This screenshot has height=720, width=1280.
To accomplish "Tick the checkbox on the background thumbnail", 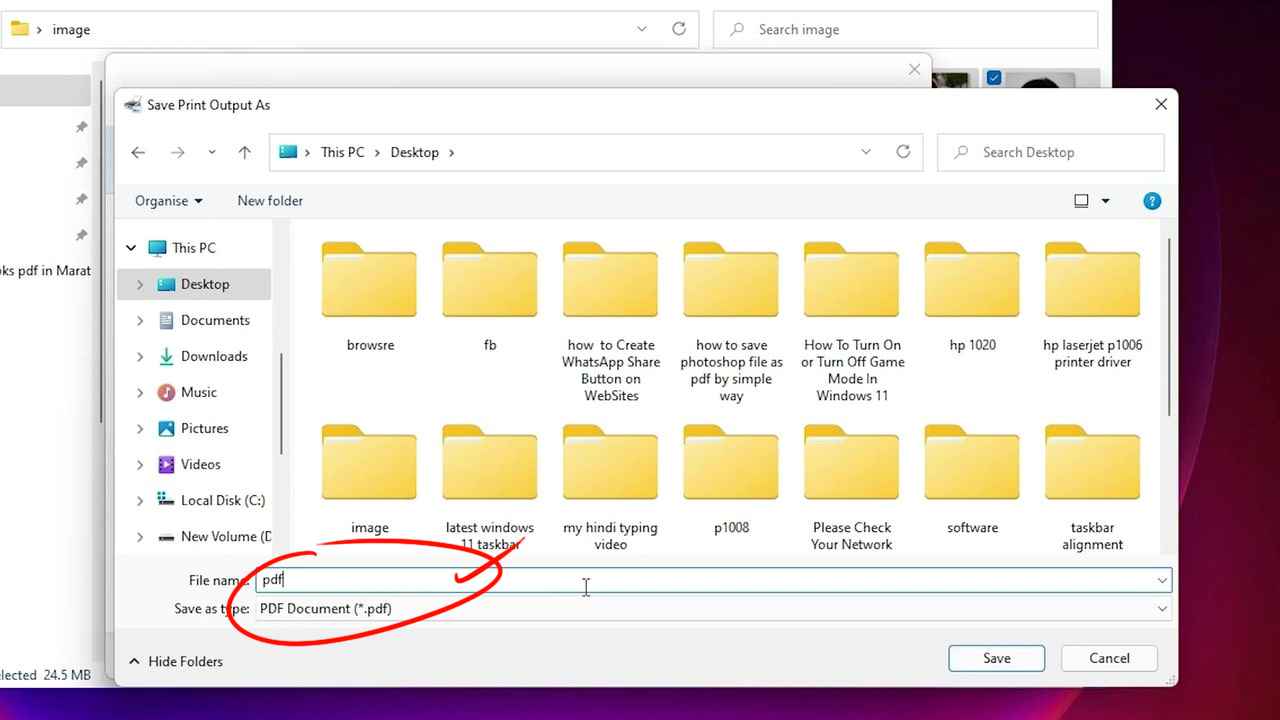I will [x=993, y=77].
